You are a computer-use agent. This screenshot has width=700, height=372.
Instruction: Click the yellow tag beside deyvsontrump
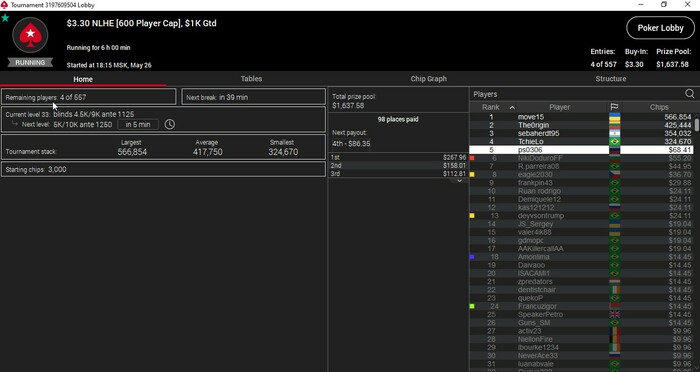point(472,216)
